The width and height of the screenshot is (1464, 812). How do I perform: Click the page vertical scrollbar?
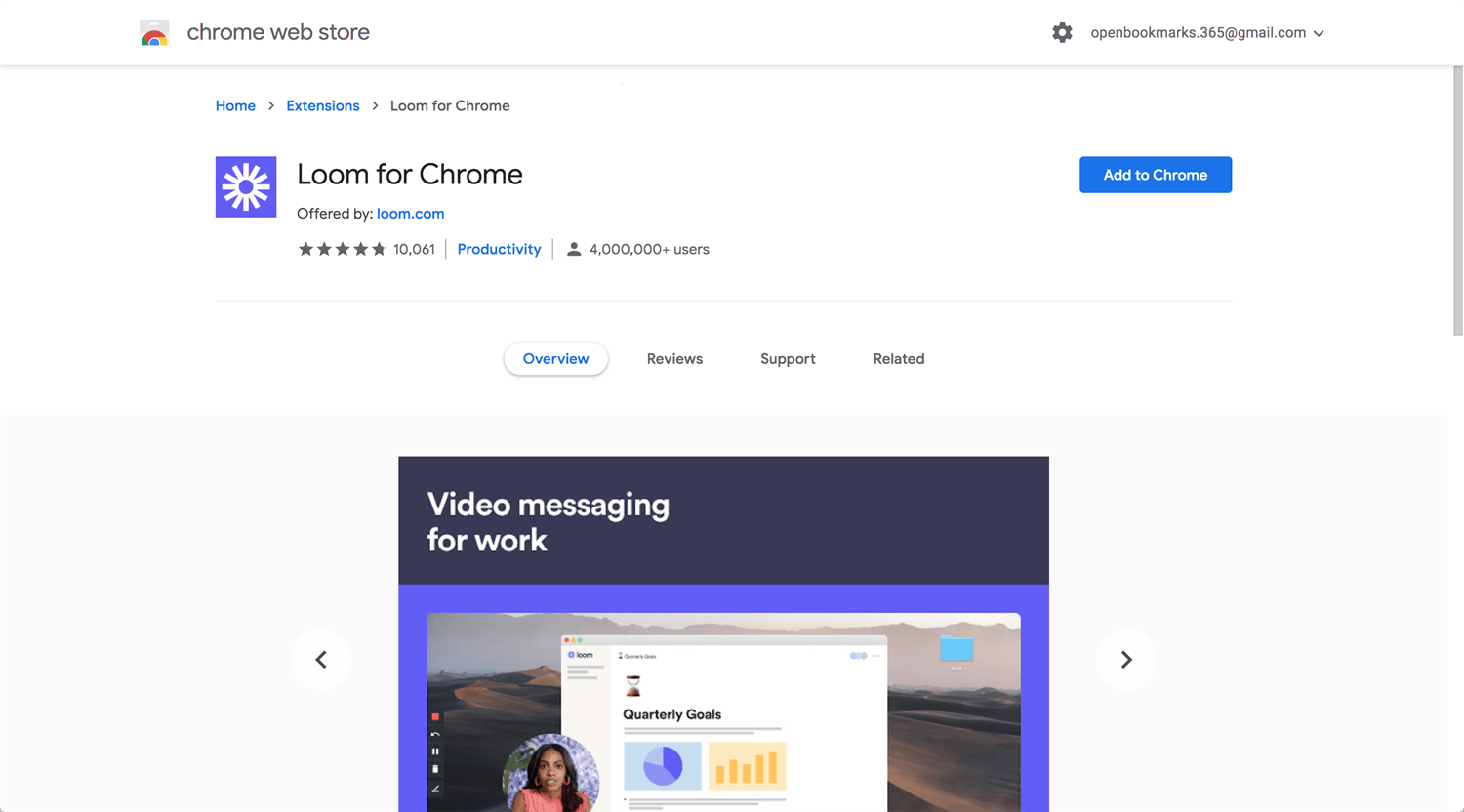pos(1458,201)
